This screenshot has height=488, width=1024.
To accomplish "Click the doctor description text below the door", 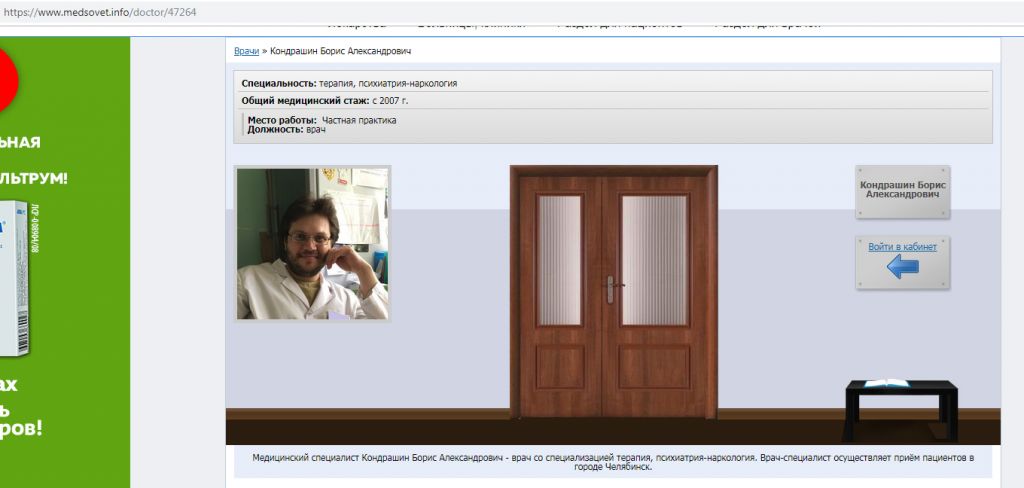I will 612,461.
